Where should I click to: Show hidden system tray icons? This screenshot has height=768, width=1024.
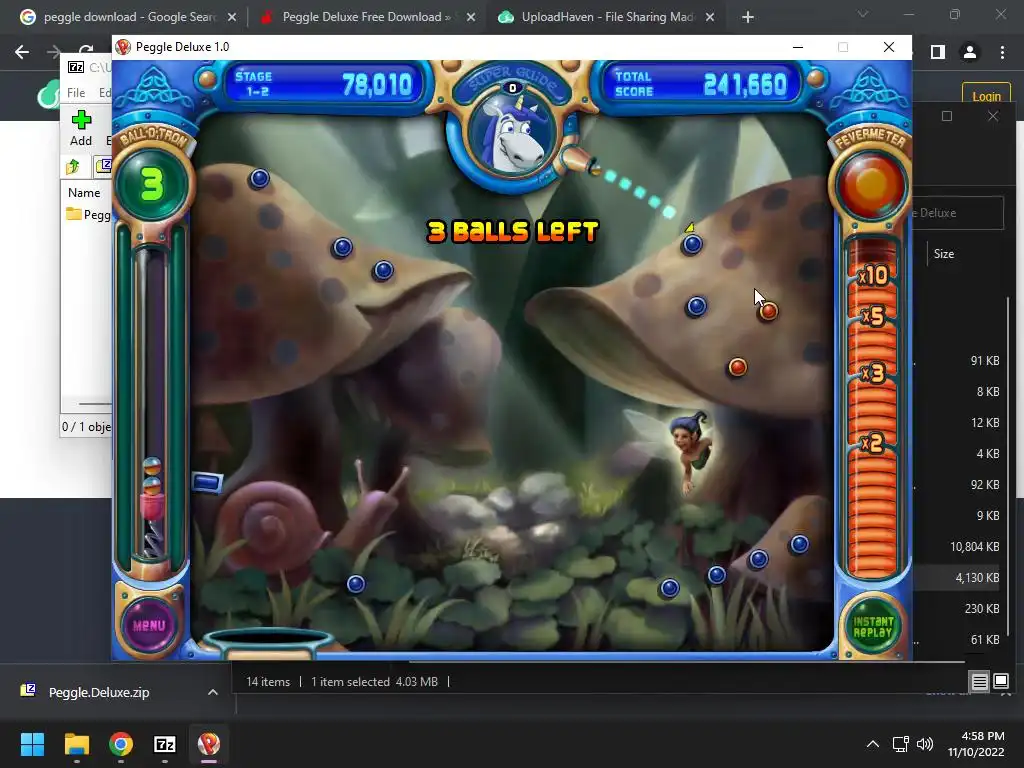[872, 744]
